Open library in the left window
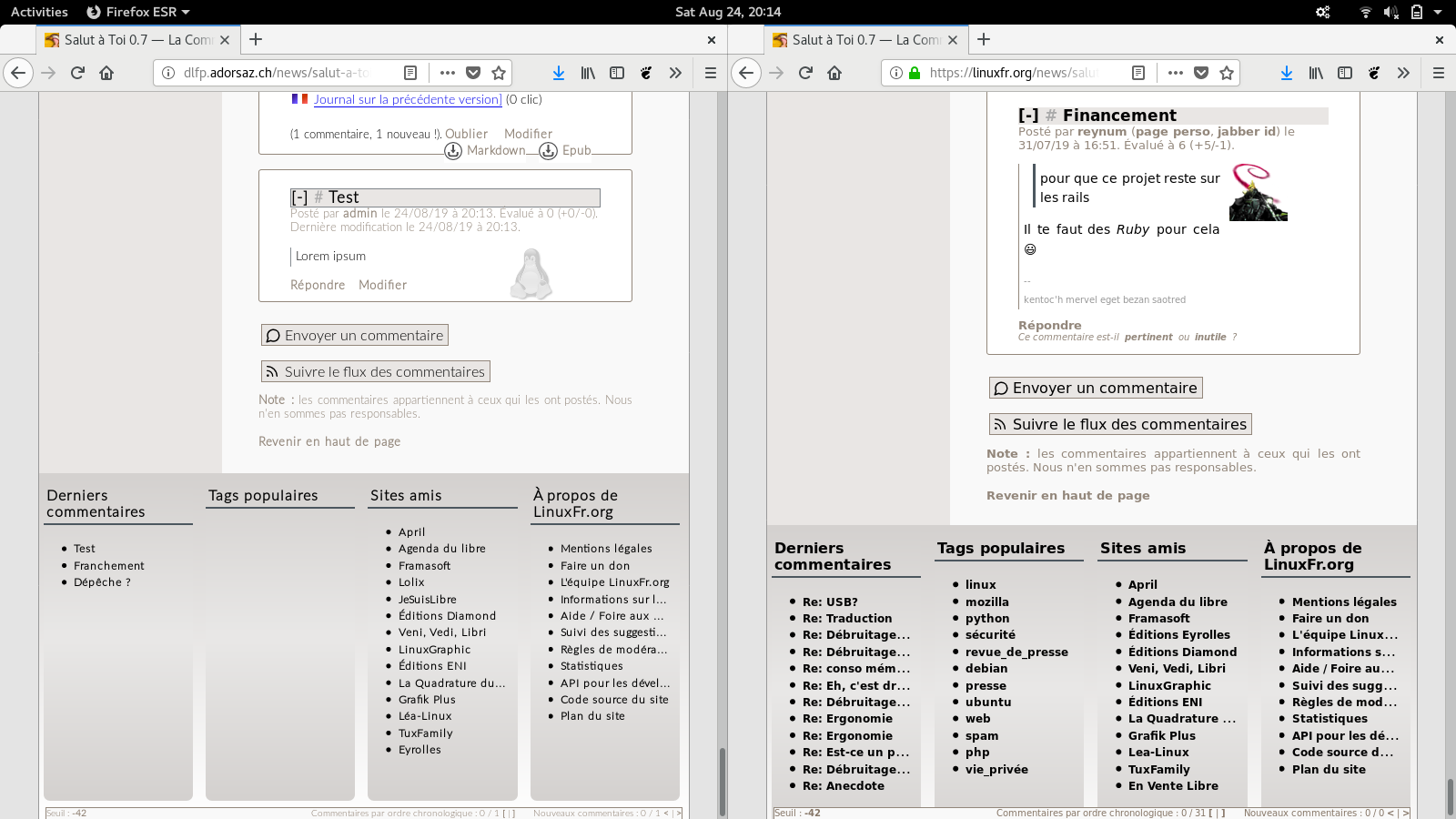The height and width of the screenshot is (819, 1456). pyautogui.click(x=588, y=73)
